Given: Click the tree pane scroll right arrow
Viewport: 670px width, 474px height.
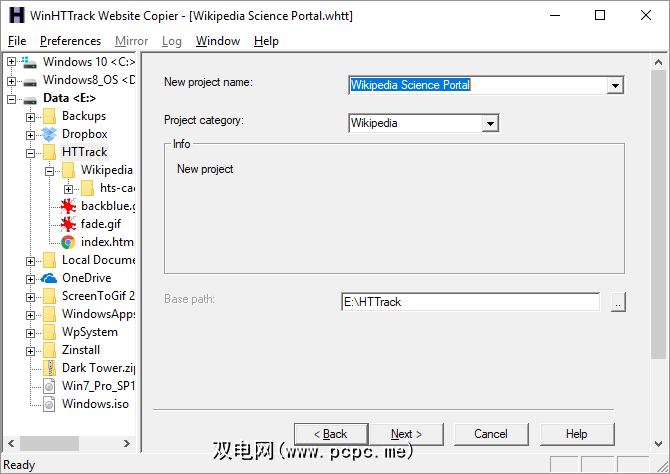Looking at the screenshot, I should click(127, 443).
